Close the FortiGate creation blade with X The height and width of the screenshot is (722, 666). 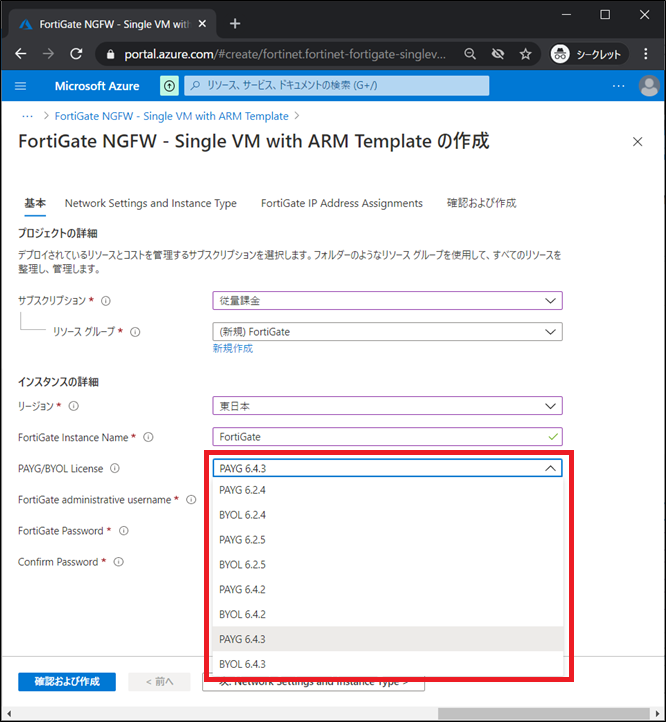[x=637, y=142]
